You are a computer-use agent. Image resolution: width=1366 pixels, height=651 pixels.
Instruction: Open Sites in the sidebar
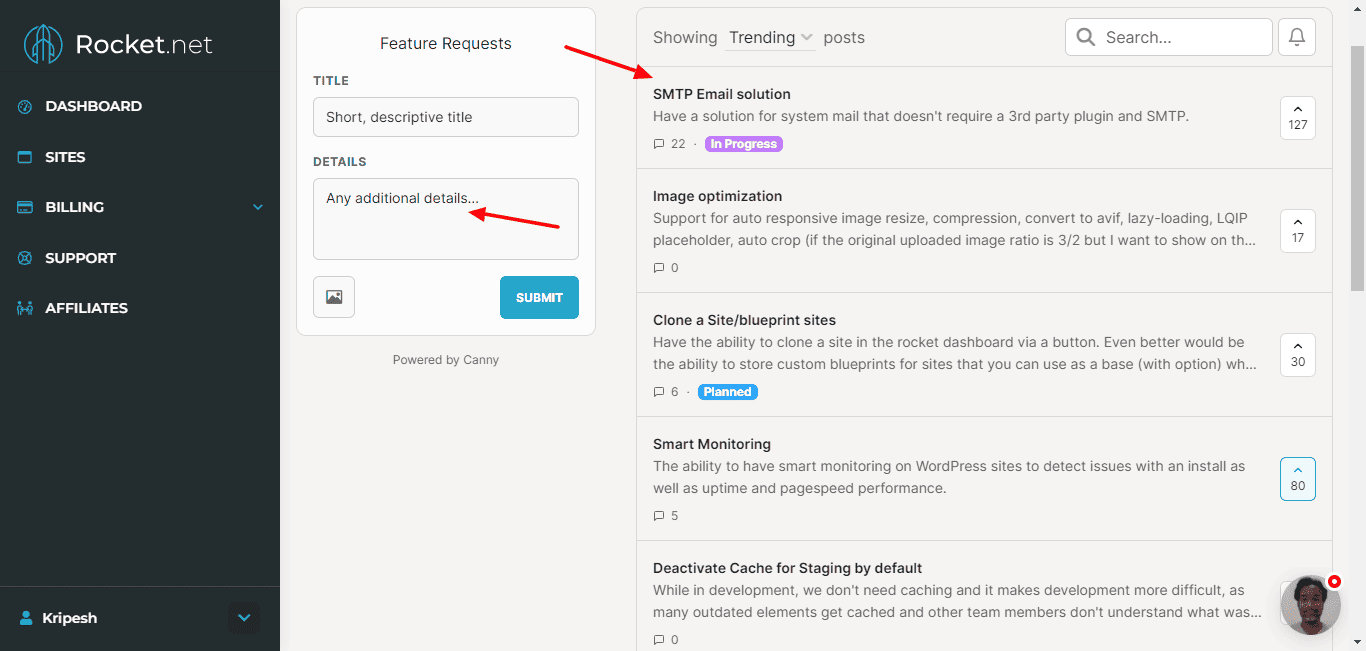65,157
